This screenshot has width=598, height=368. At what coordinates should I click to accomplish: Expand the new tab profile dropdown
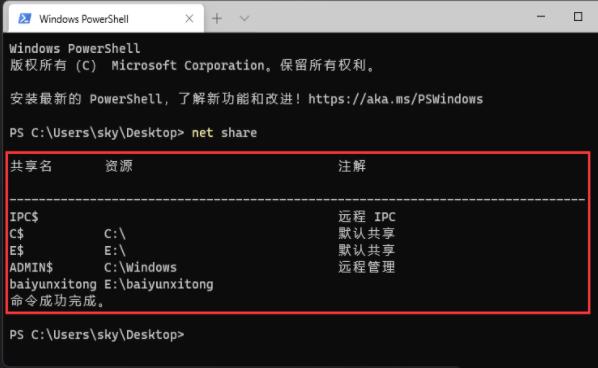coord(244,18)
